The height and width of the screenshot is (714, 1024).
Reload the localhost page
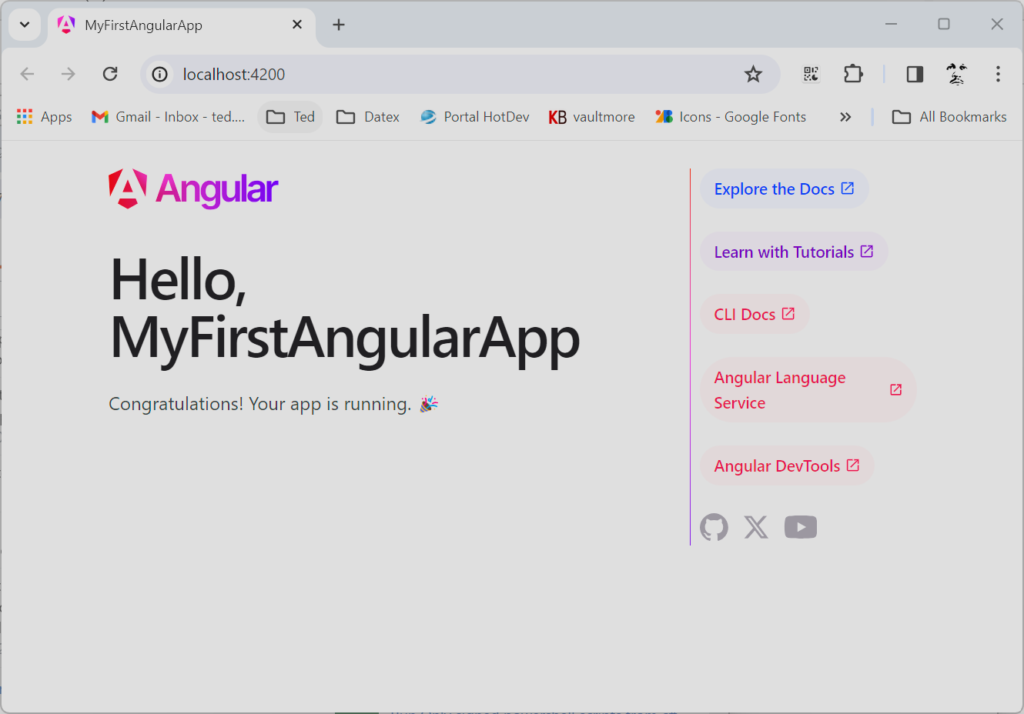[110, 74]
